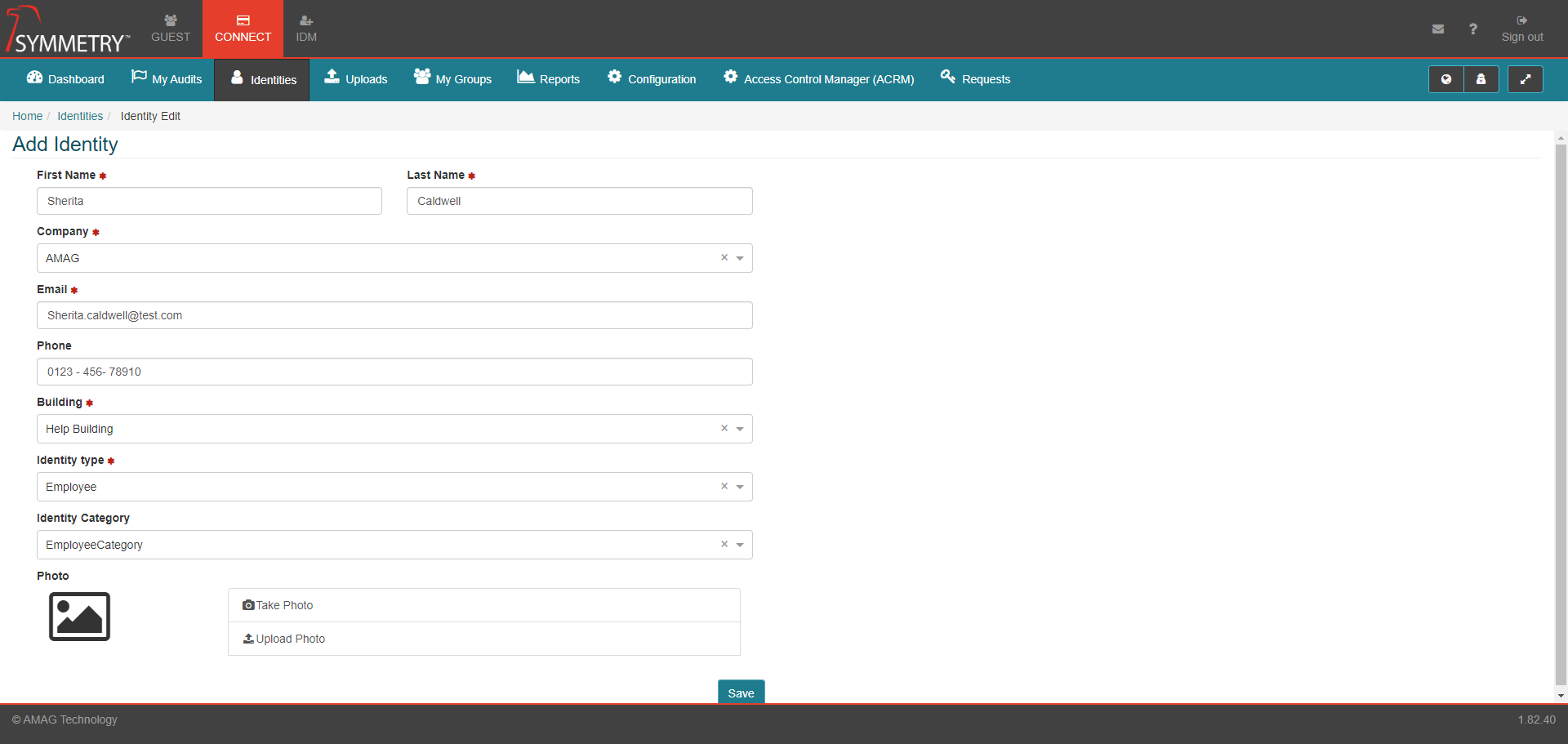Go to Uploads section
Screen dimensions: 1568x744
[x=355, y=79]
